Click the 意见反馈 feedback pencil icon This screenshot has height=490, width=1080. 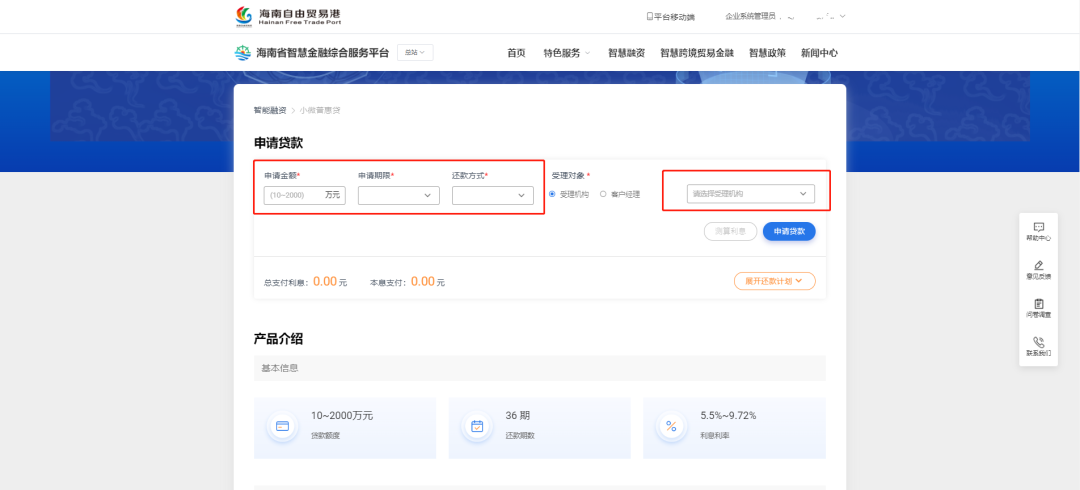click(x=1038, y=265)
